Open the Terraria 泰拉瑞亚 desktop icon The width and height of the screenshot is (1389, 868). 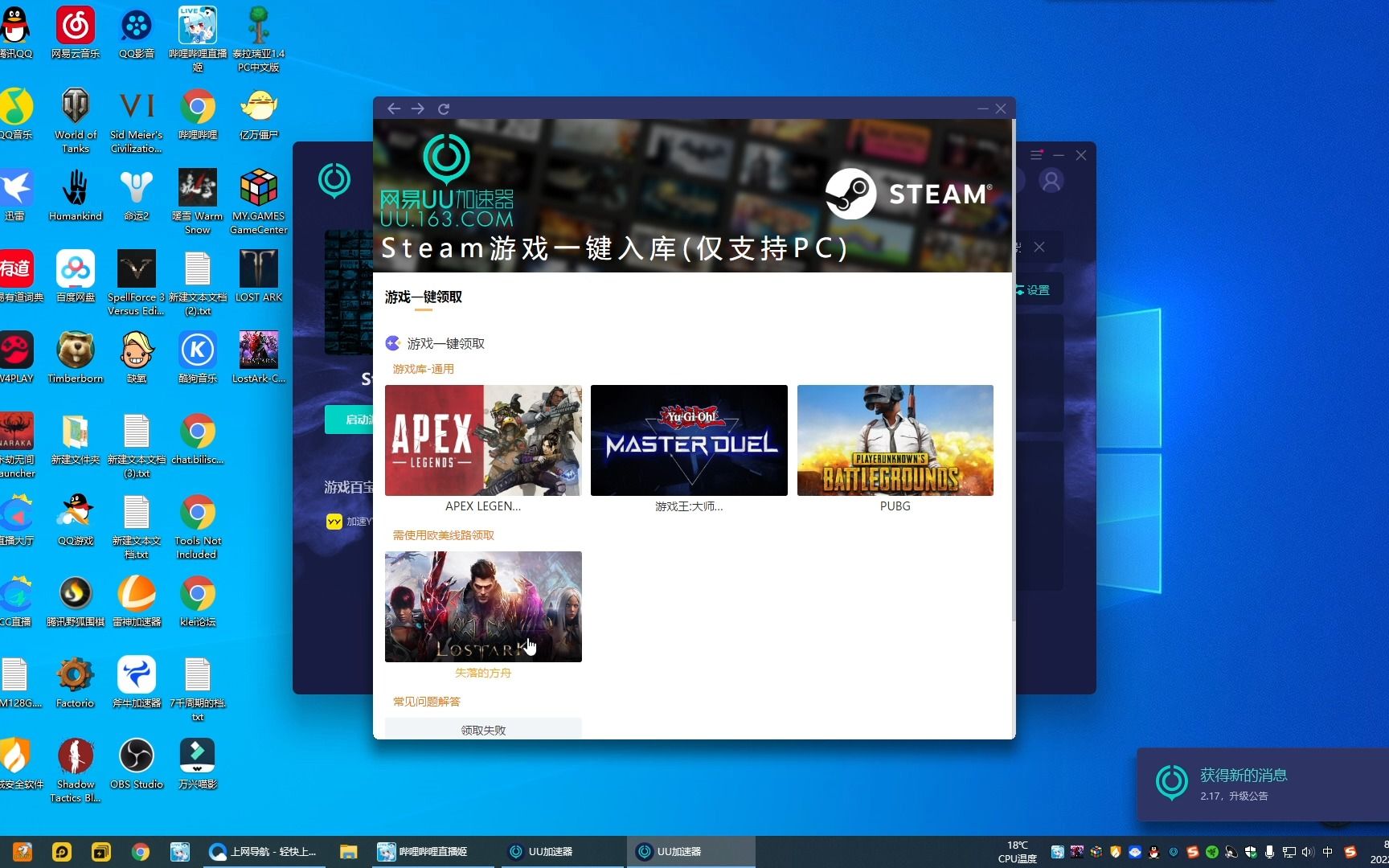tap(259, 39)
